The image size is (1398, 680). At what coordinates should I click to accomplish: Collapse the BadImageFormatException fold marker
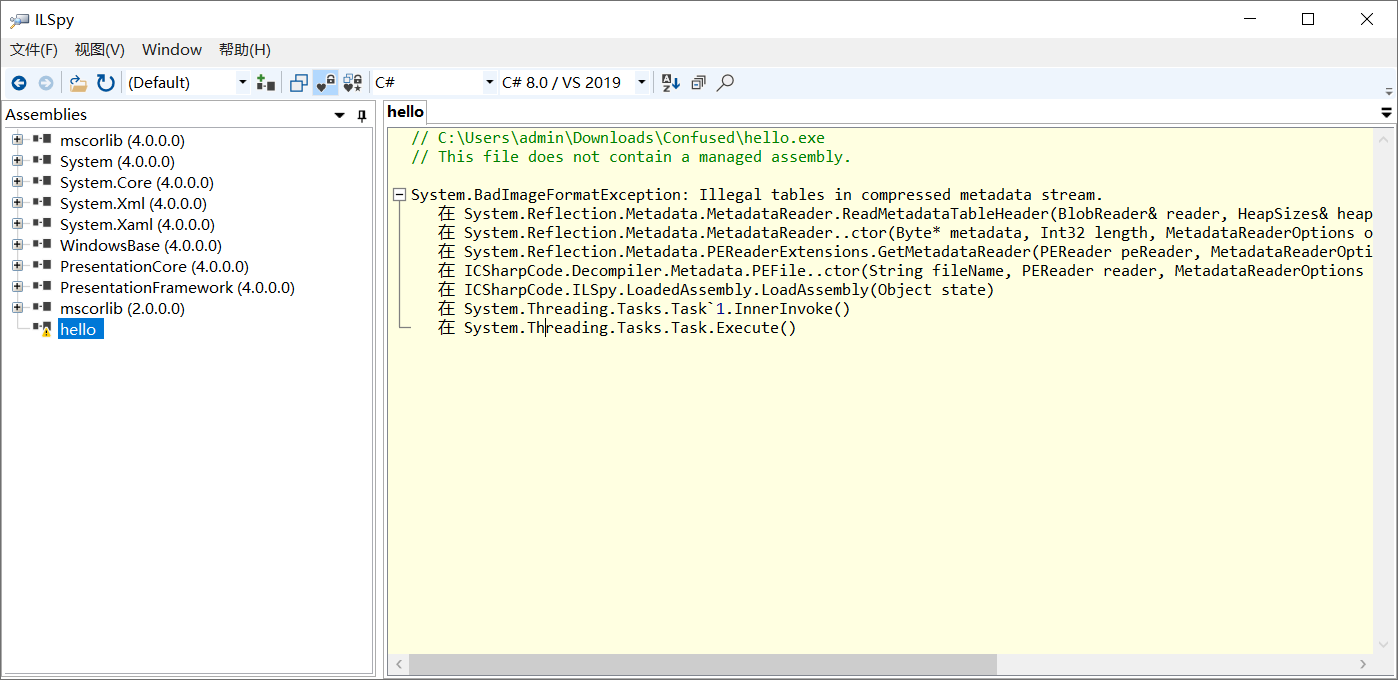(x=400, y=195)
